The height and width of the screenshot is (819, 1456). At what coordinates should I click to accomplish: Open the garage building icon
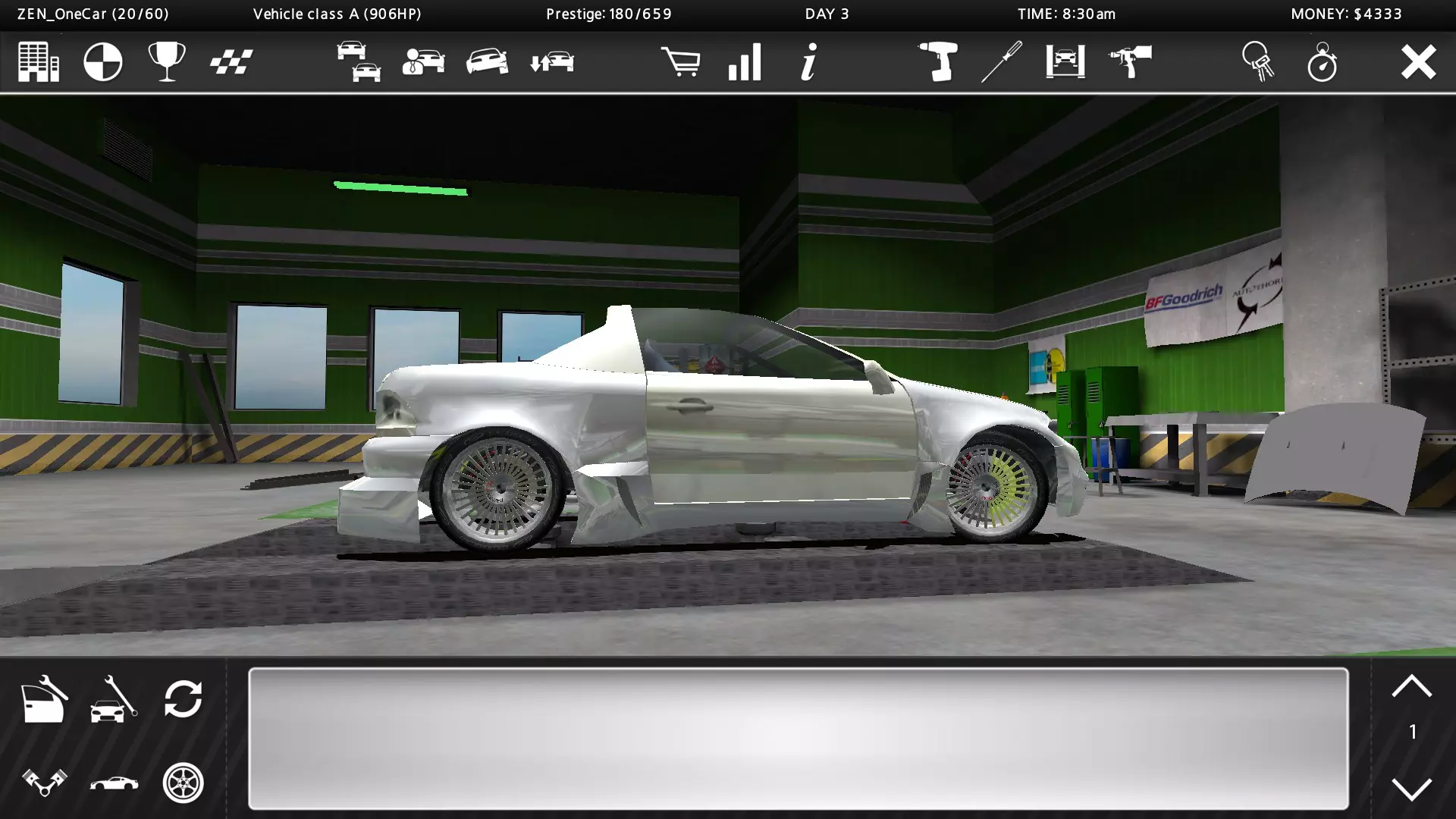coord(39,62)
